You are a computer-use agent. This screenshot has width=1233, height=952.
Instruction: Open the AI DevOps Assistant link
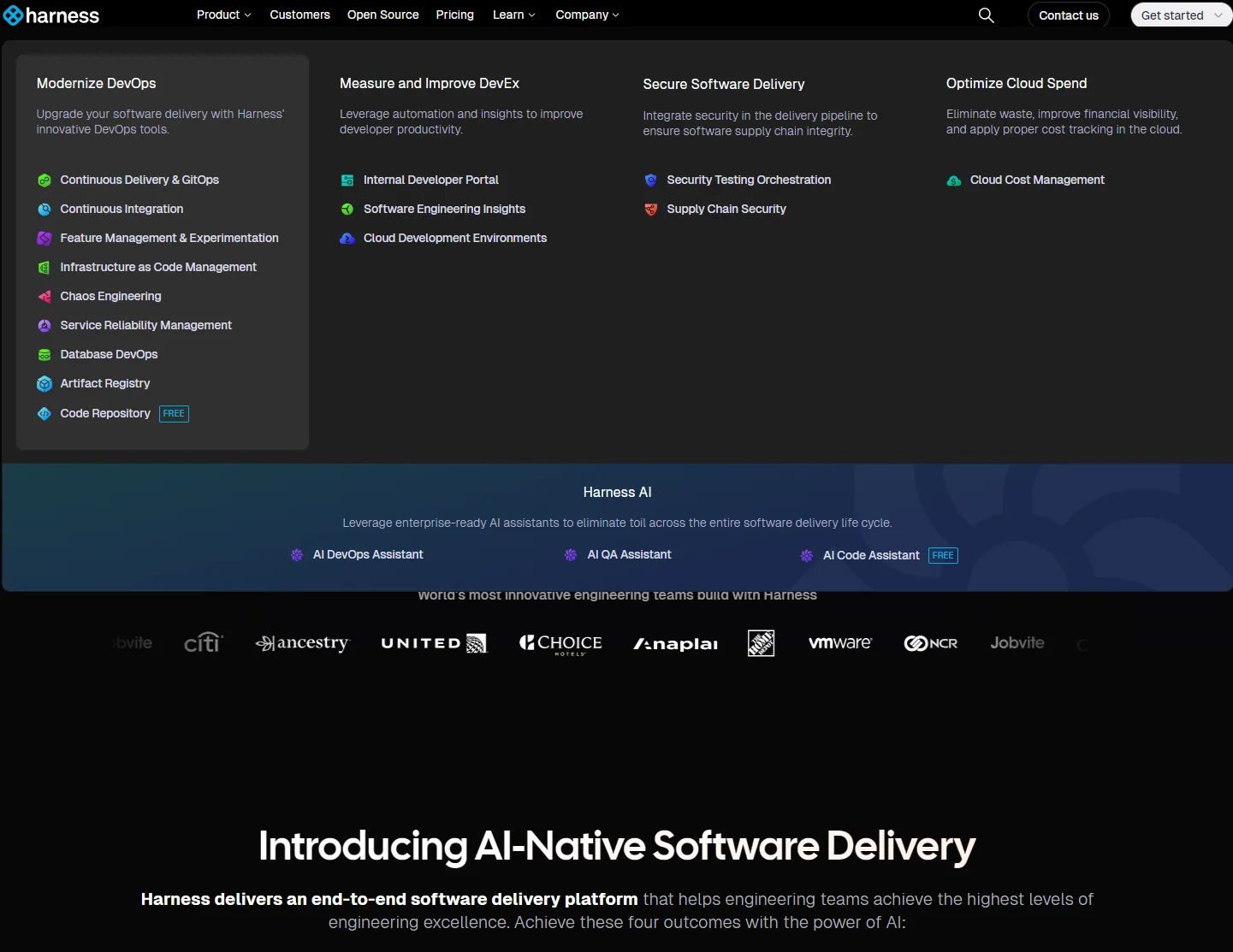(368, 555)
